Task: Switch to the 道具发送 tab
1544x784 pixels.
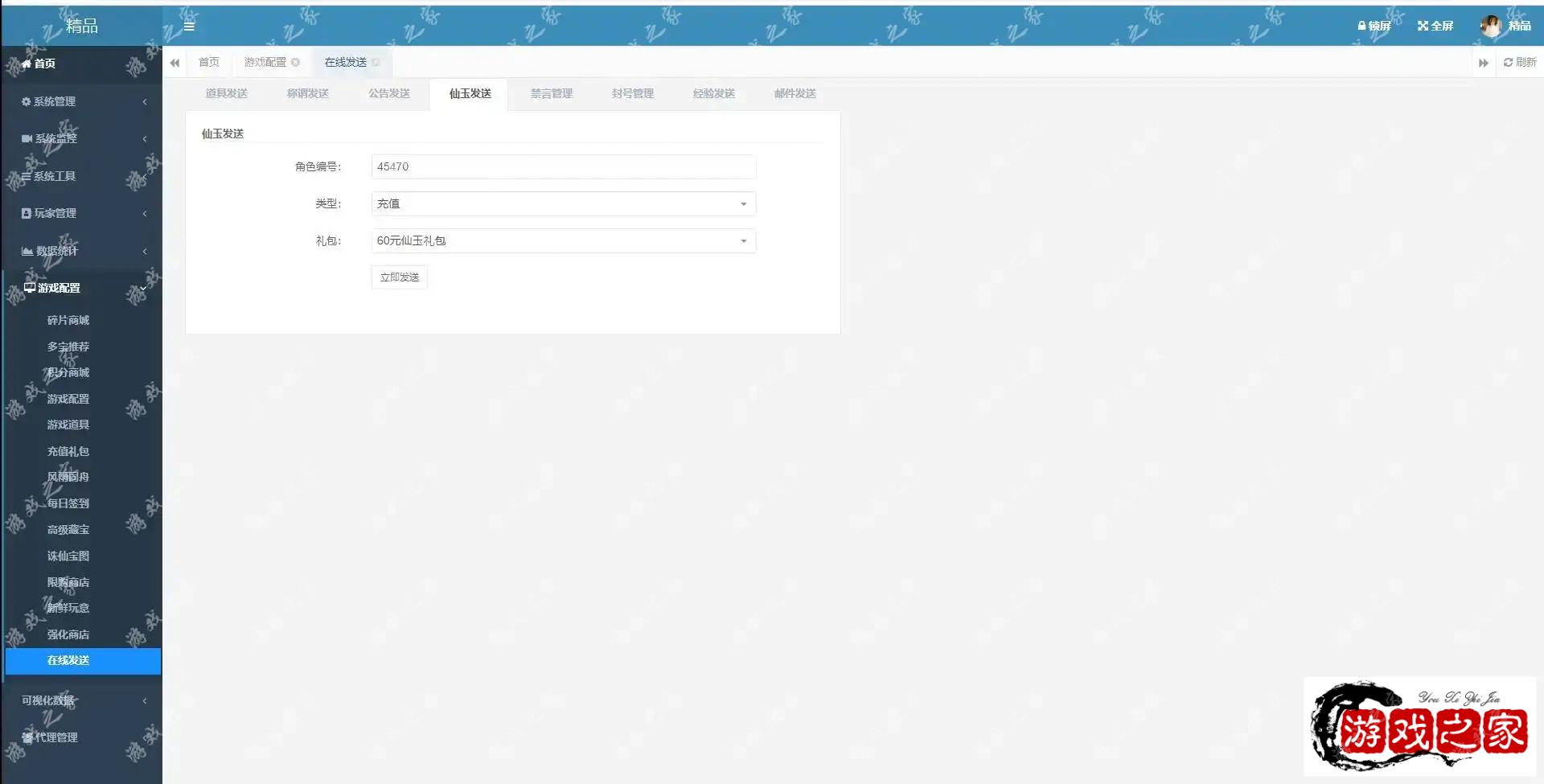Action: pyautogui.click(x=226, y=93)
